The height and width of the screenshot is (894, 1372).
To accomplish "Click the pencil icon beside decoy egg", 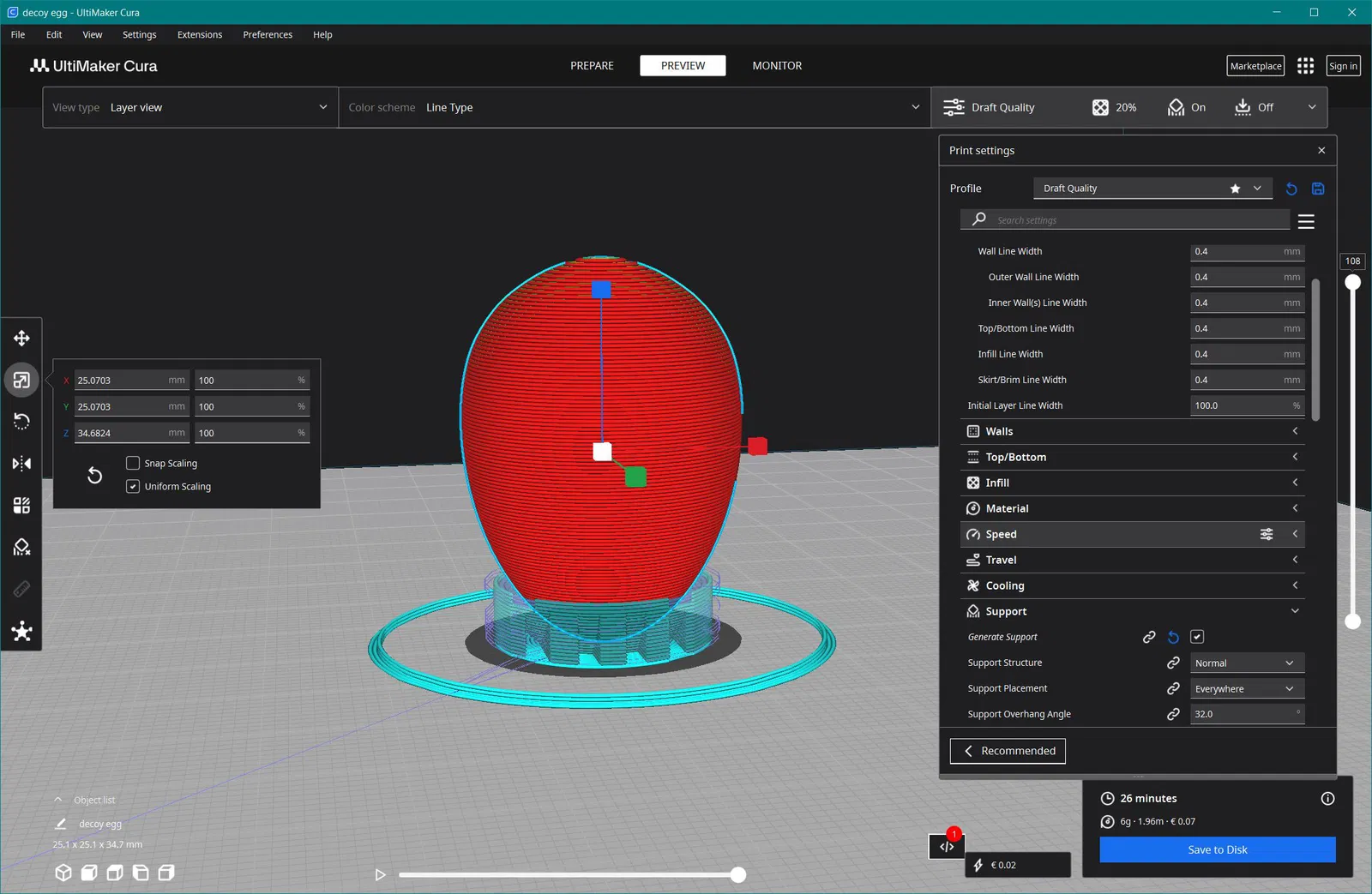I will (x=60, y=824).
